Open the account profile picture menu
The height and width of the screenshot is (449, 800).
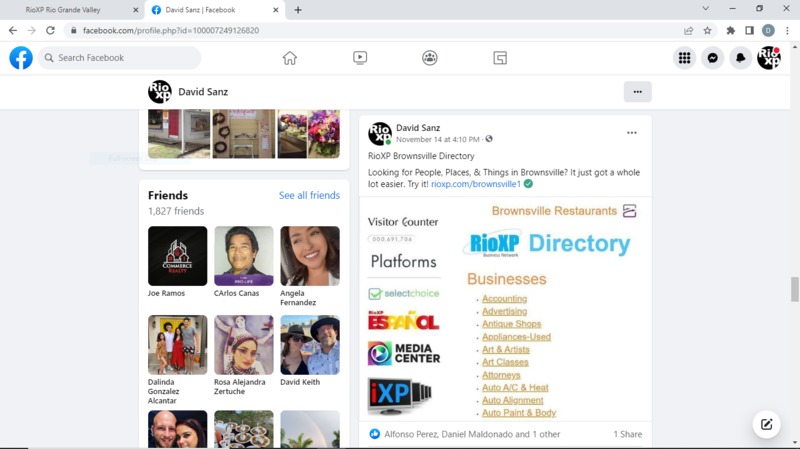click(768, 58)
